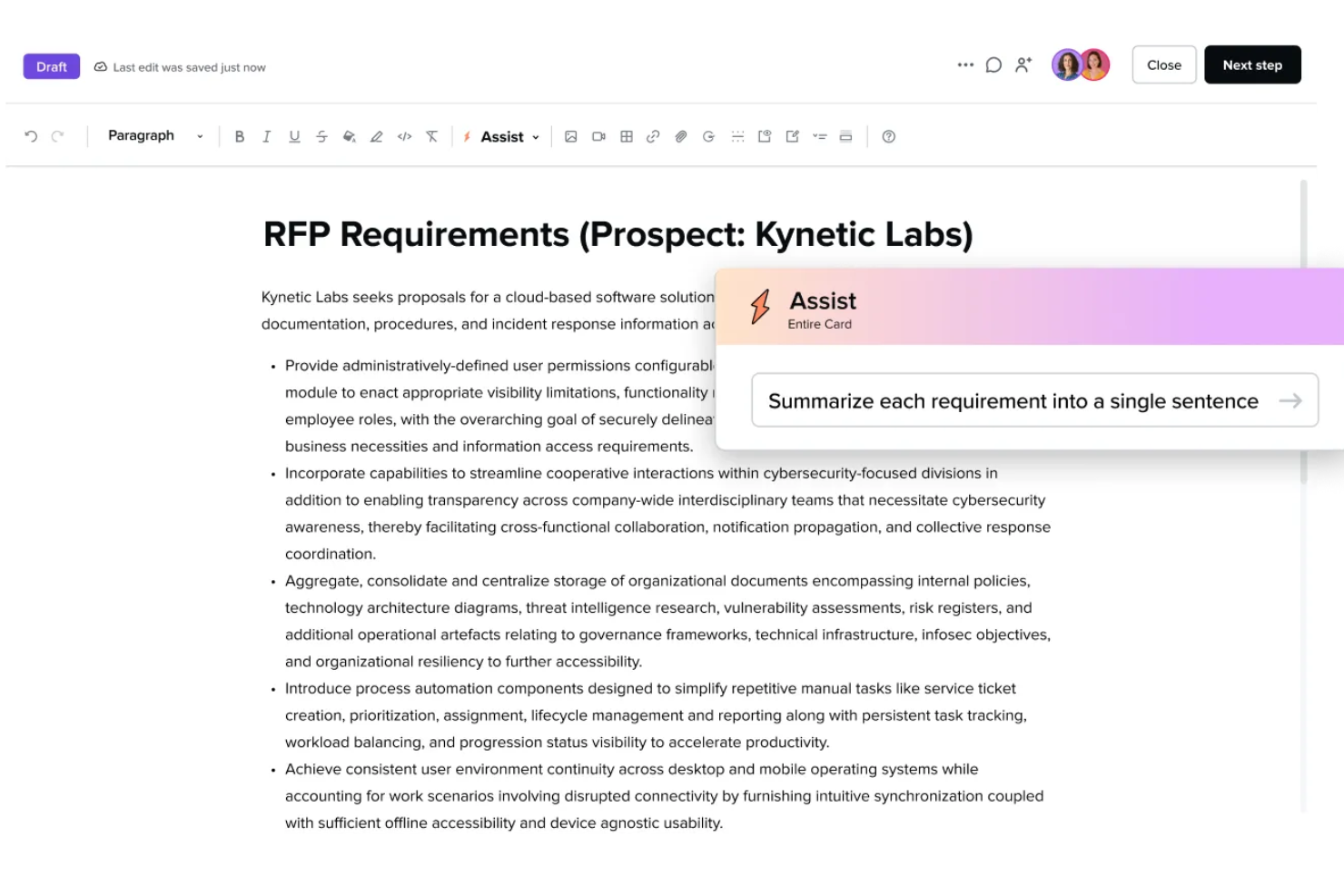
Task: Open the three-dots more options menu
Action: pos(964,65)
